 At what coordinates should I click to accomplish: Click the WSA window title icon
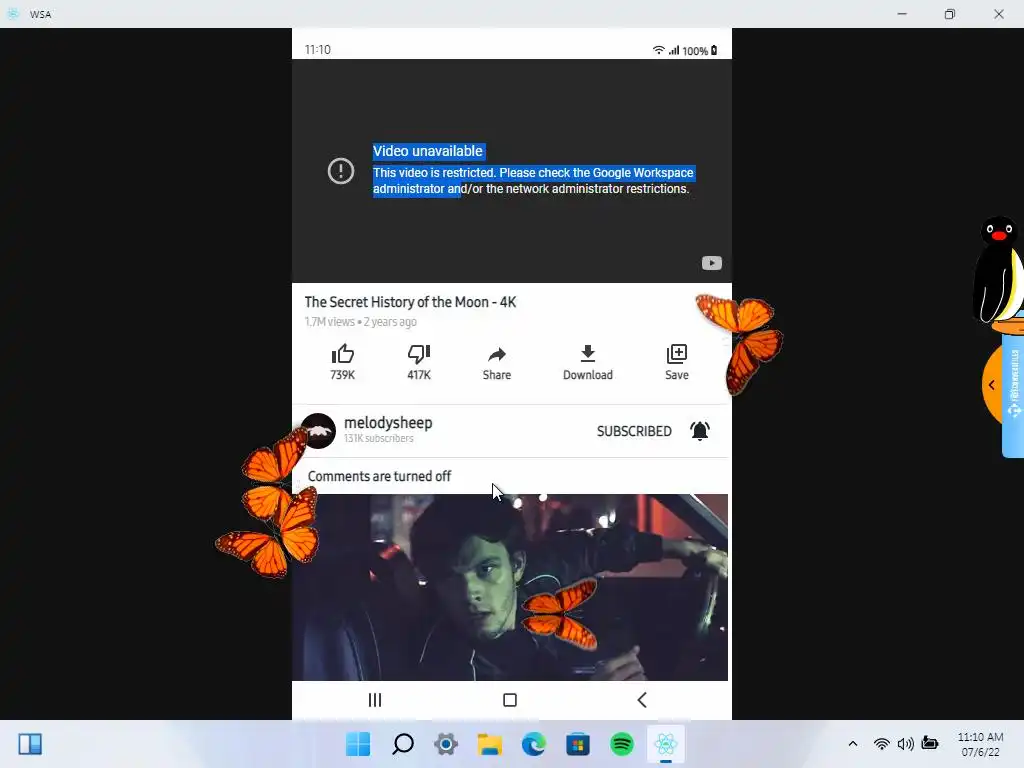[x=13, y=14]
